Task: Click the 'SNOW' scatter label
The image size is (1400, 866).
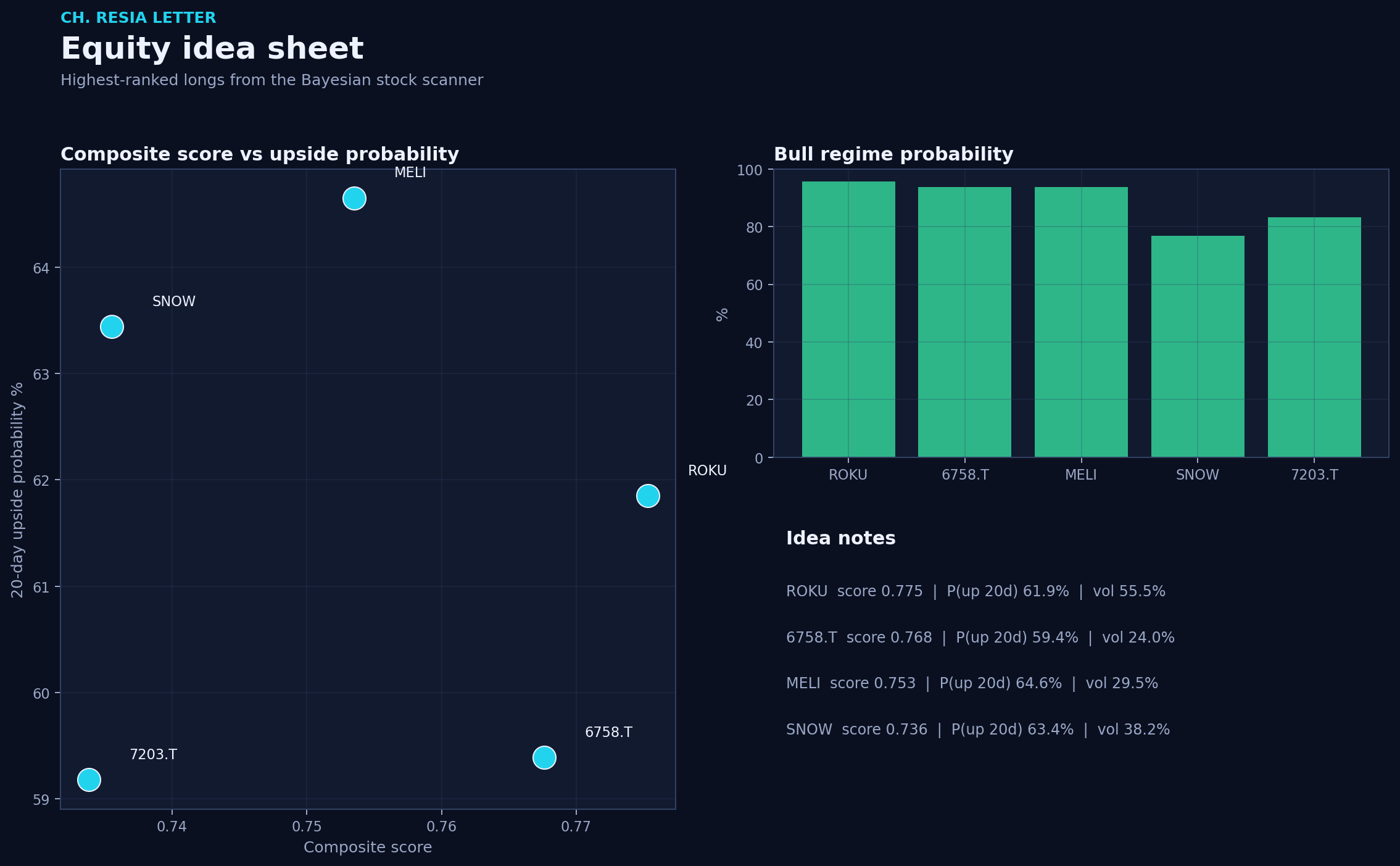Action: (174, 301)
